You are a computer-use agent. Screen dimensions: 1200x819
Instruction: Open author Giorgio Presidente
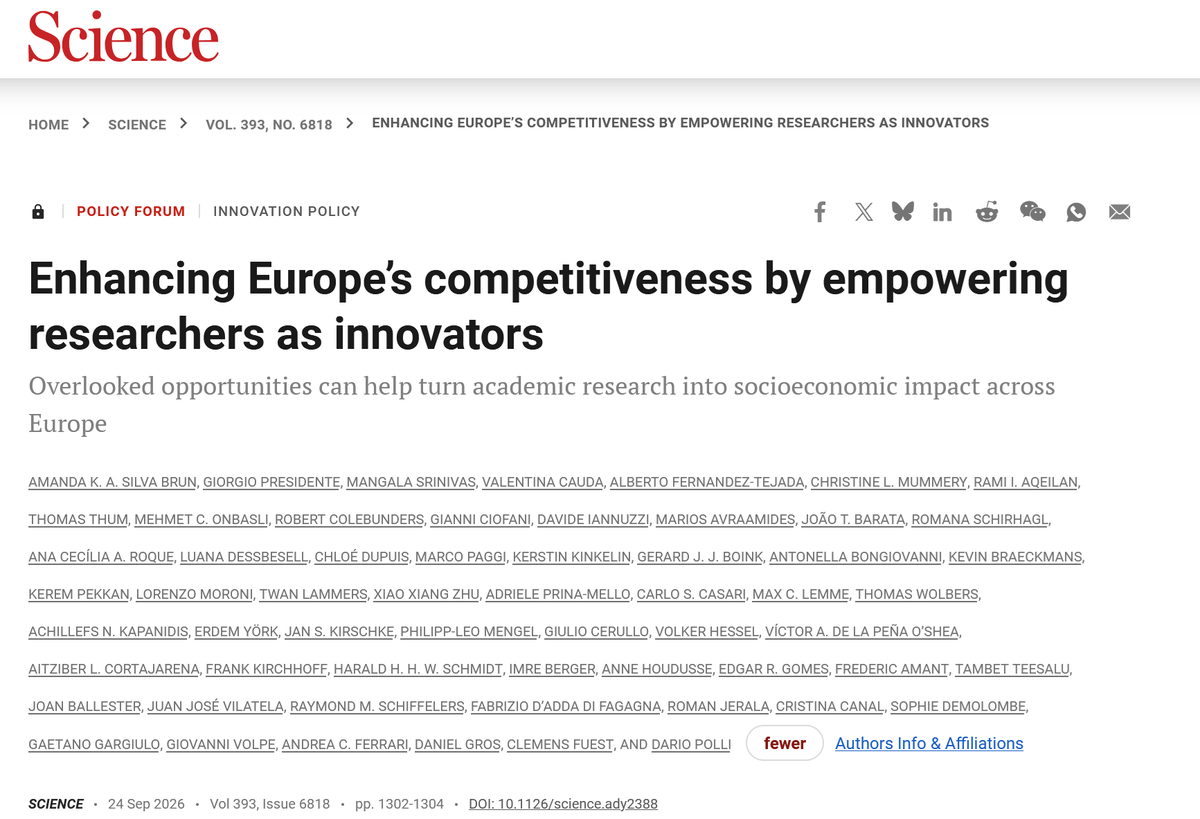(x=271, y=482)
